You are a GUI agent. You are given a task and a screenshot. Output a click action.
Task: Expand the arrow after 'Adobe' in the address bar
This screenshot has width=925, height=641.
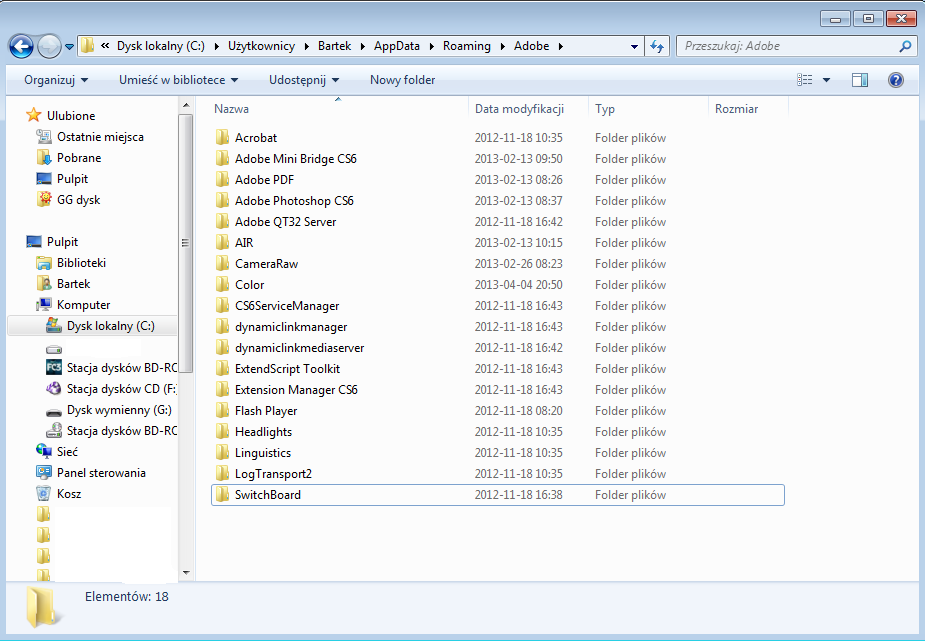point(560,46)
